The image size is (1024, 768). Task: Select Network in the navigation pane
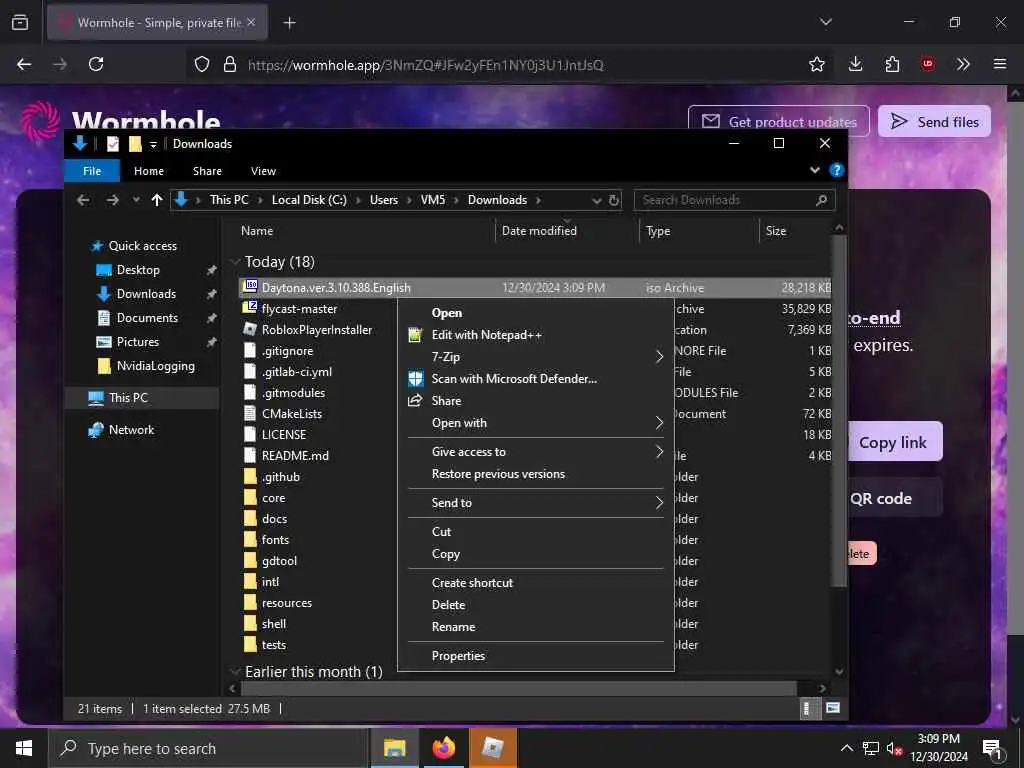coord(131,430)
